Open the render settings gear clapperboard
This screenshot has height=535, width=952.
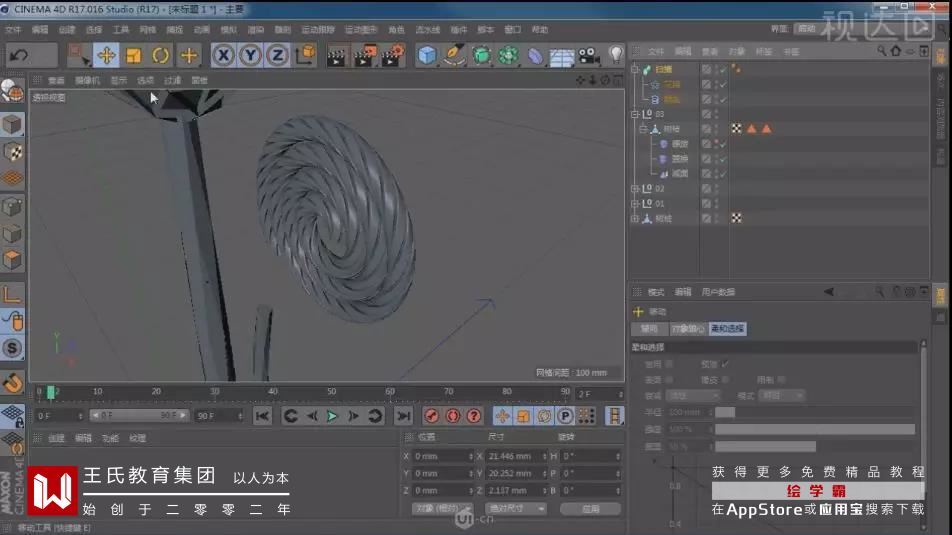(x=393, y=55)
